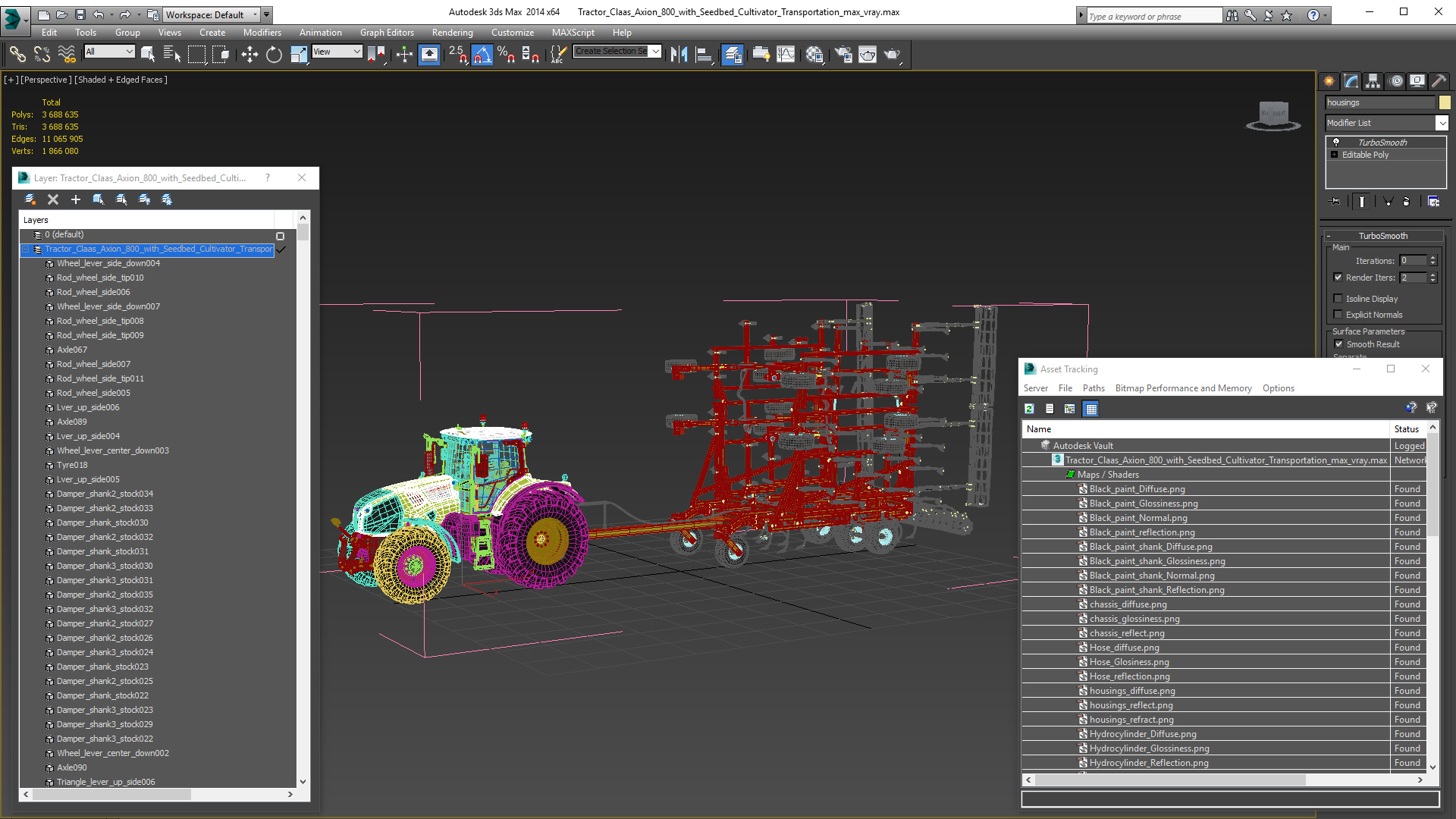Click Create New Layer plus icon
The width and height of the screenshot is (1456, 819).
pyautogui.click(x=76, y=199)
